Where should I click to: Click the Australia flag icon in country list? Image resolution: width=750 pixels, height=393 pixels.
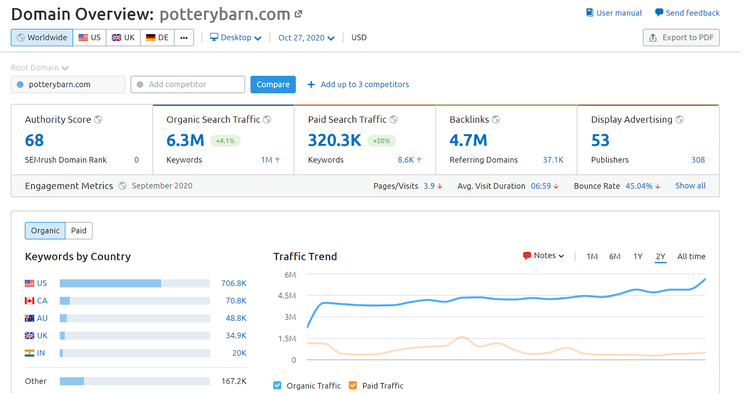pos(29,318)
